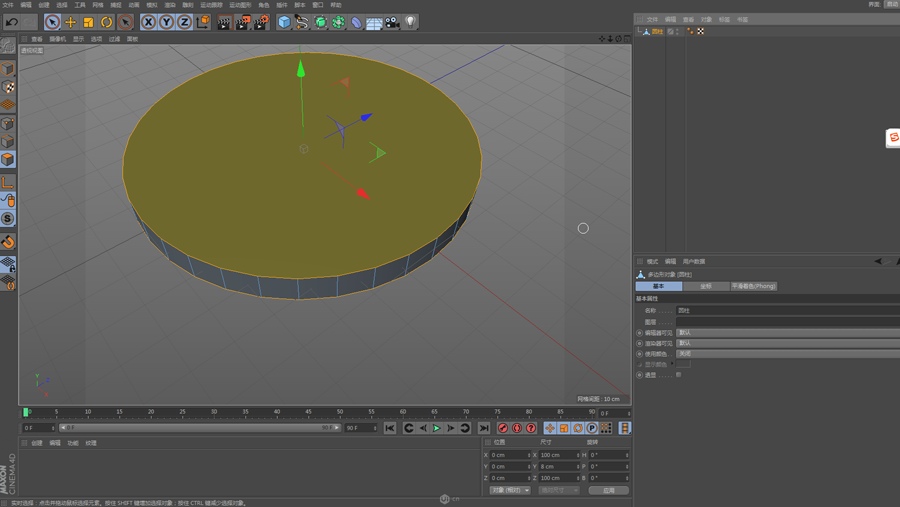900x507 pixels.
Task: Click the Record Active Objects red button
Action: click(x=503, y=428)
